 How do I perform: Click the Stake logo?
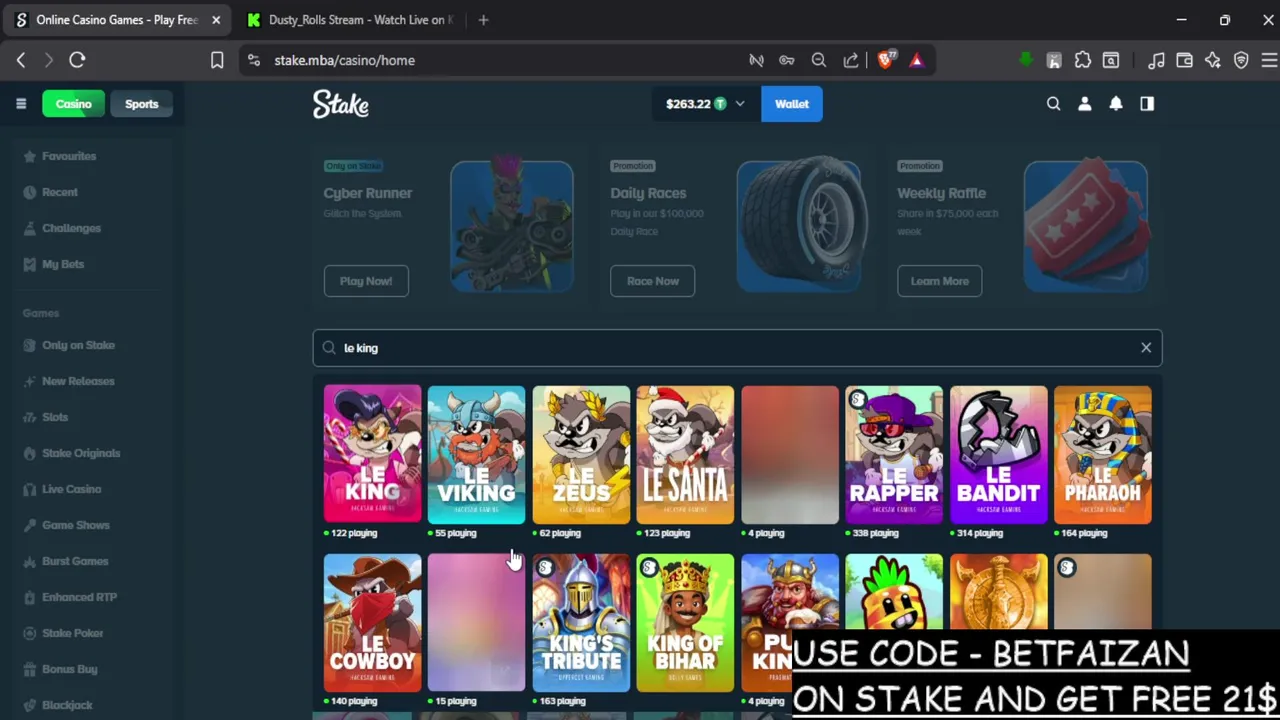tap(341, 104)
